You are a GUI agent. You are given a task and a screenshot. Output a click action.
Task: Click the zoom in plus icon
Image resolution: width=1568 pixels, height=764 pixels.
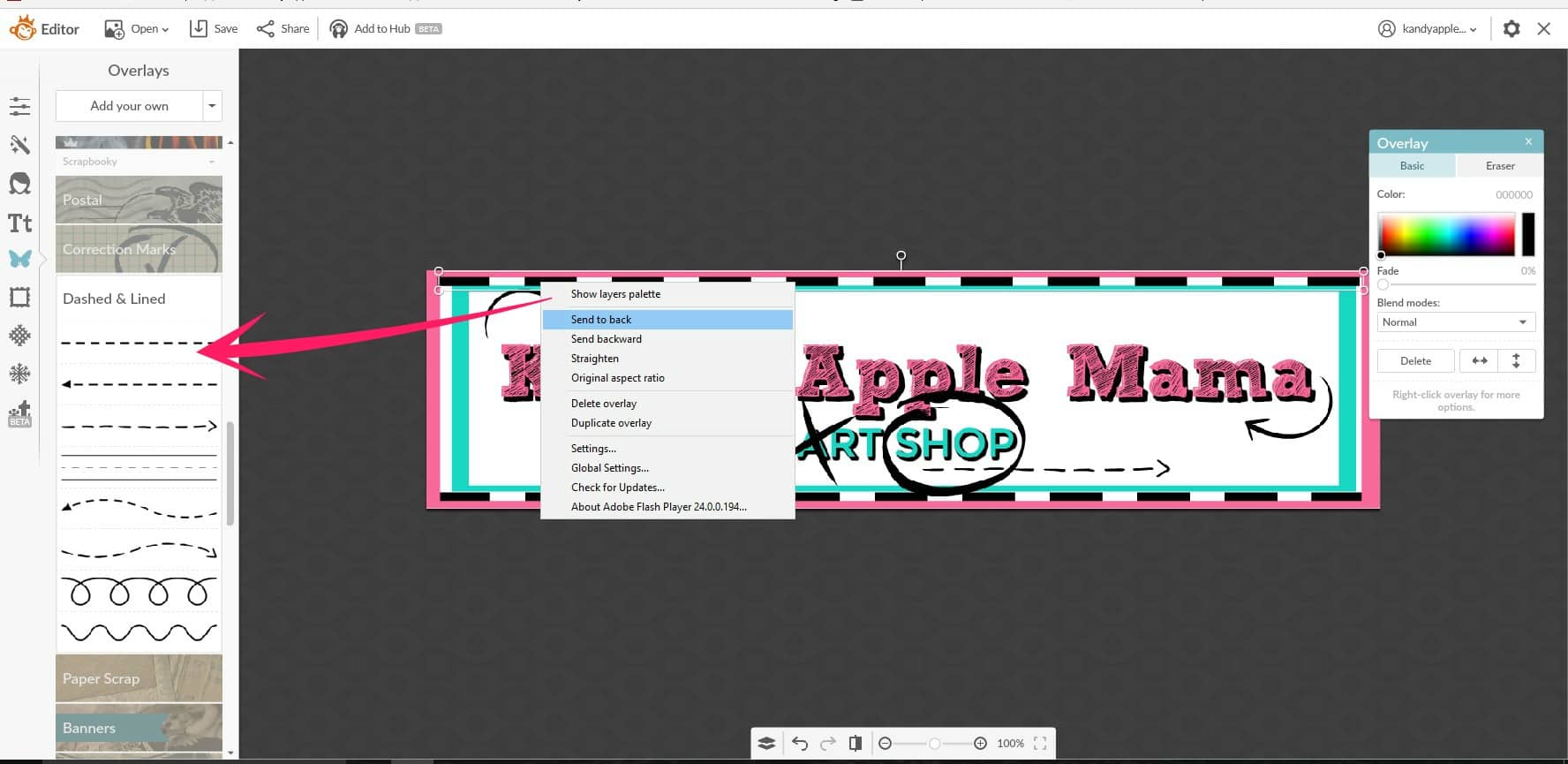click(980, 744)
